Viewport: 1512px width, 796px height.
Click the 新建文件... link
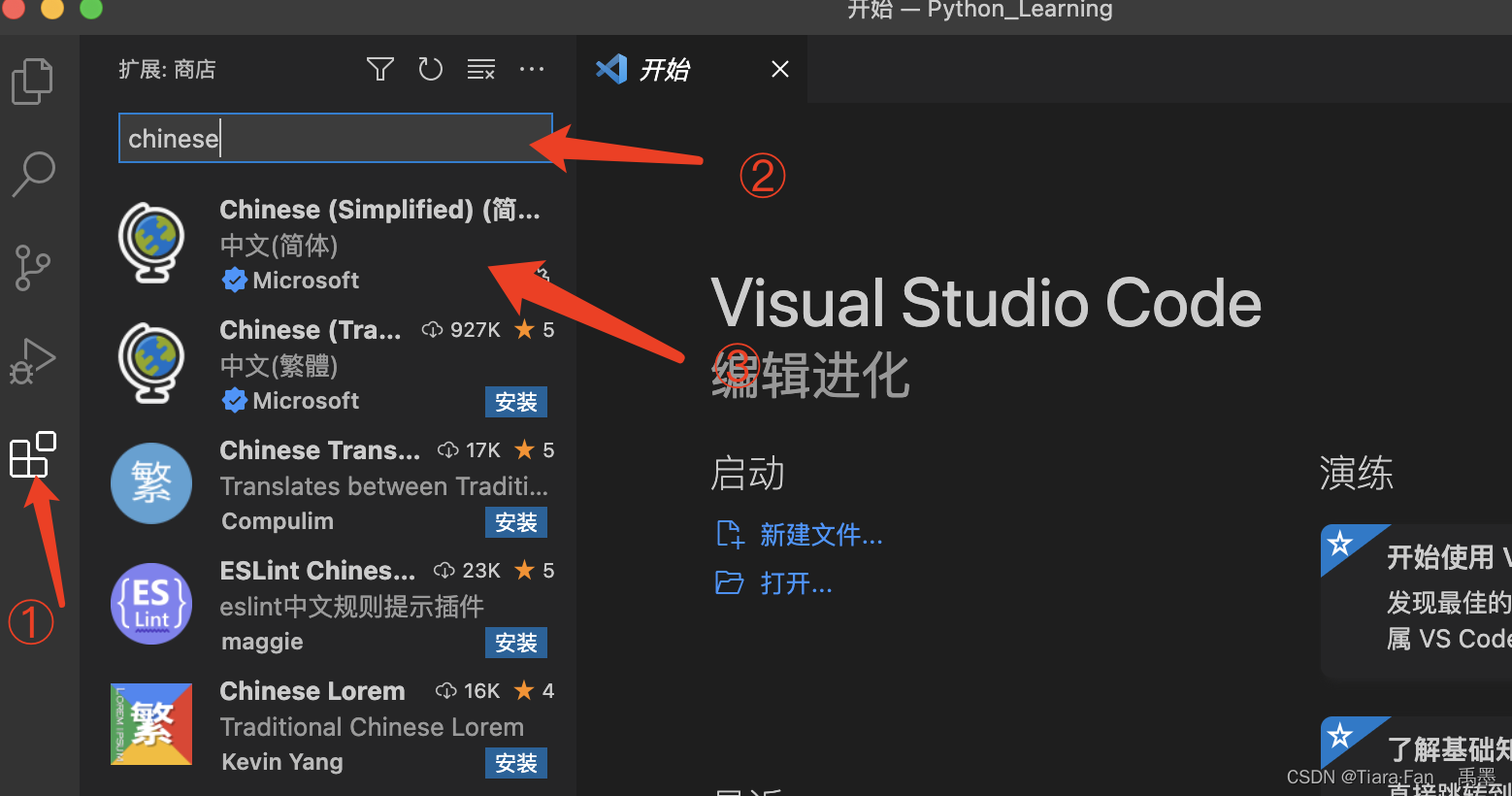(x=821, y=535)
